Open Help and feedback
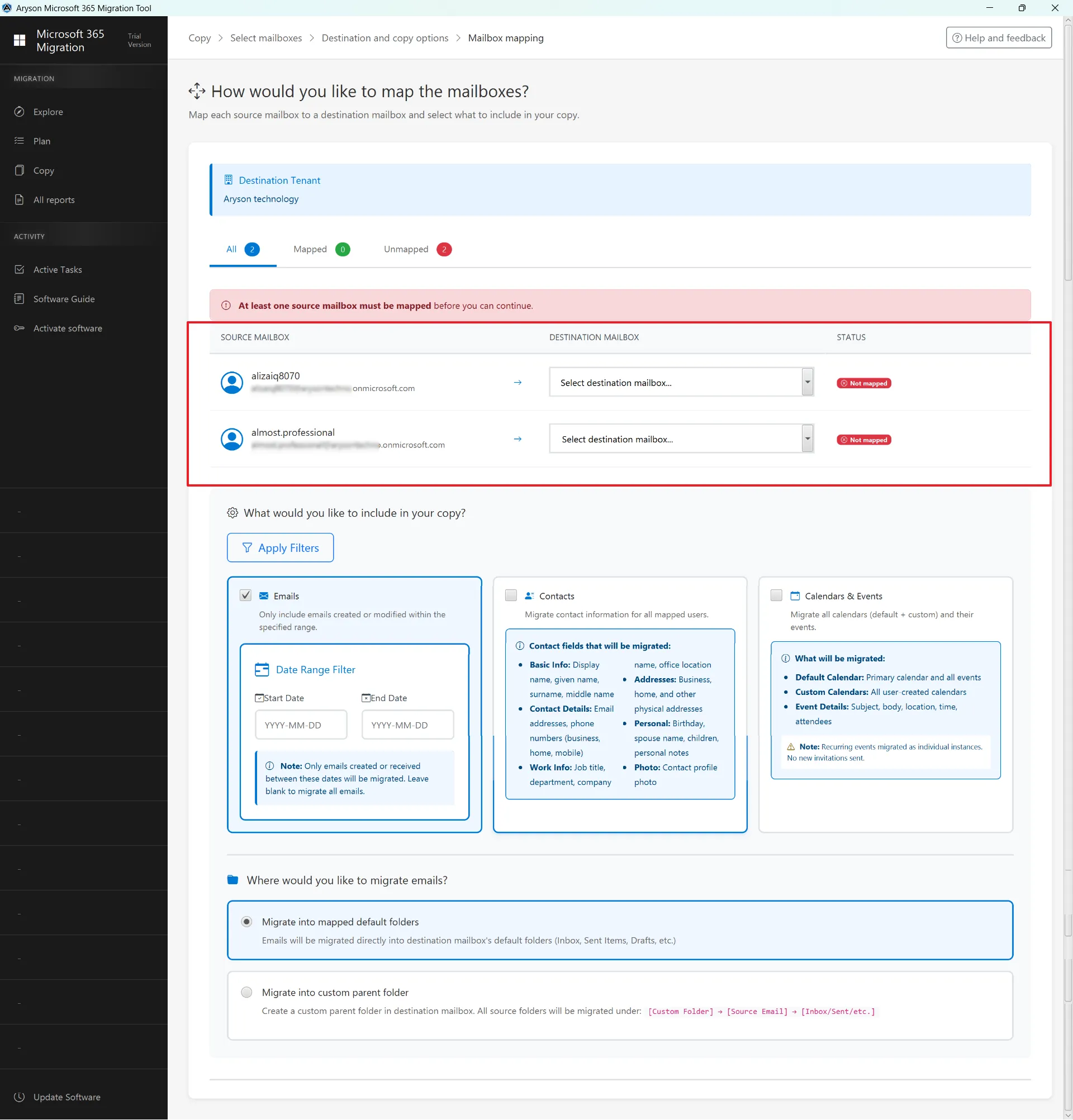The width and height of the screenshot is (1073, 1120). click(998, 38)
